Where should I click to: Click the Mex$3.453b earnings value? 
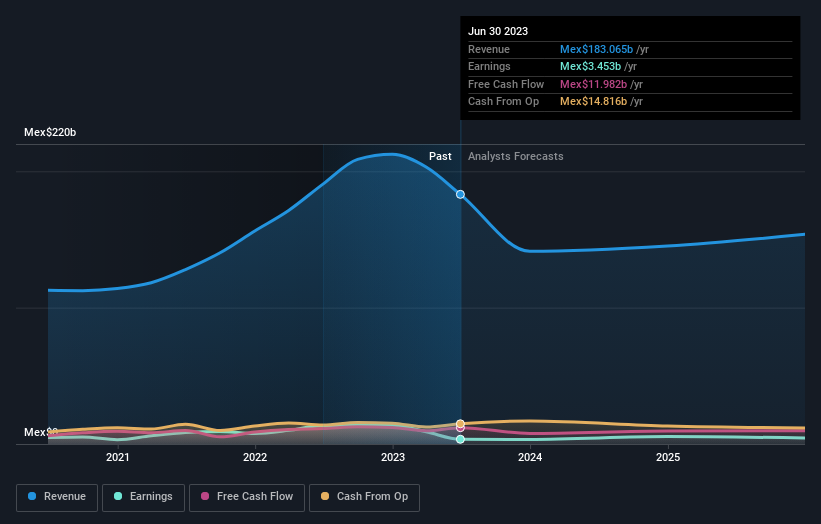click(x=591, y=66)
